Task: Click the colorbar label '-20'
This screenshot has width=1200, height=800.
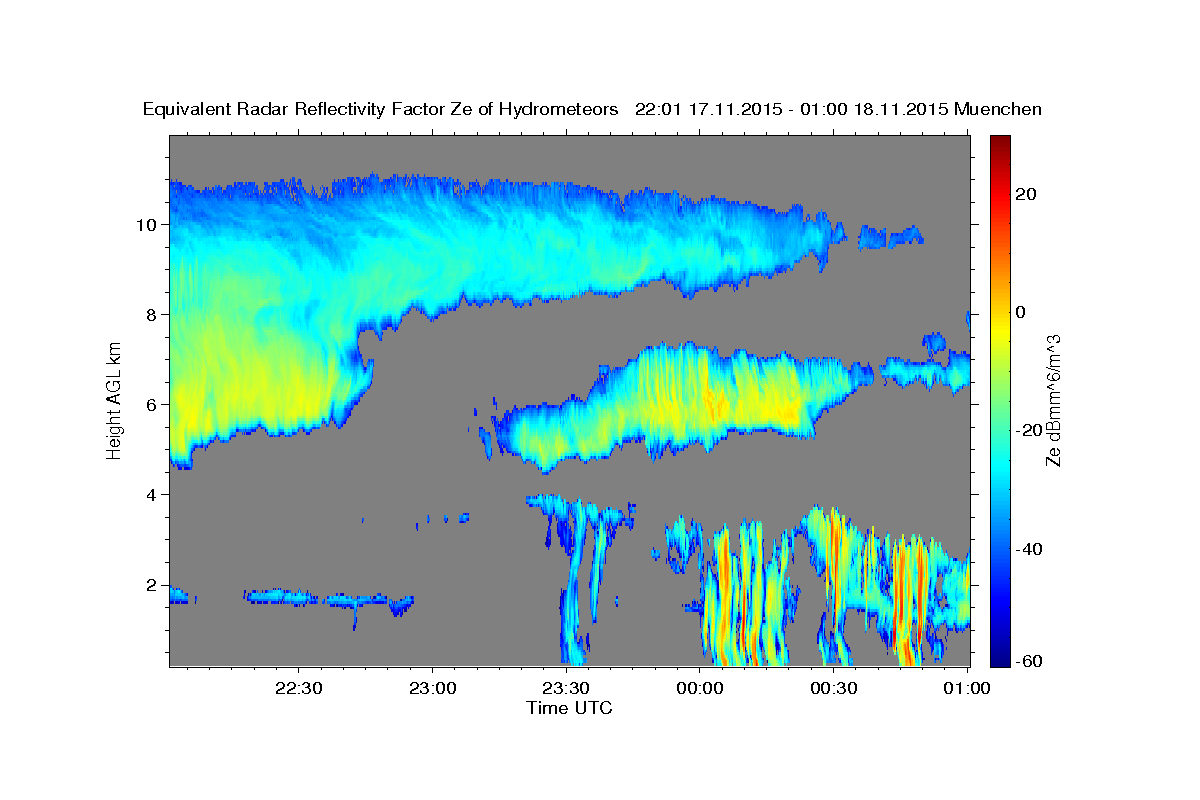Action: (1030, 430)
